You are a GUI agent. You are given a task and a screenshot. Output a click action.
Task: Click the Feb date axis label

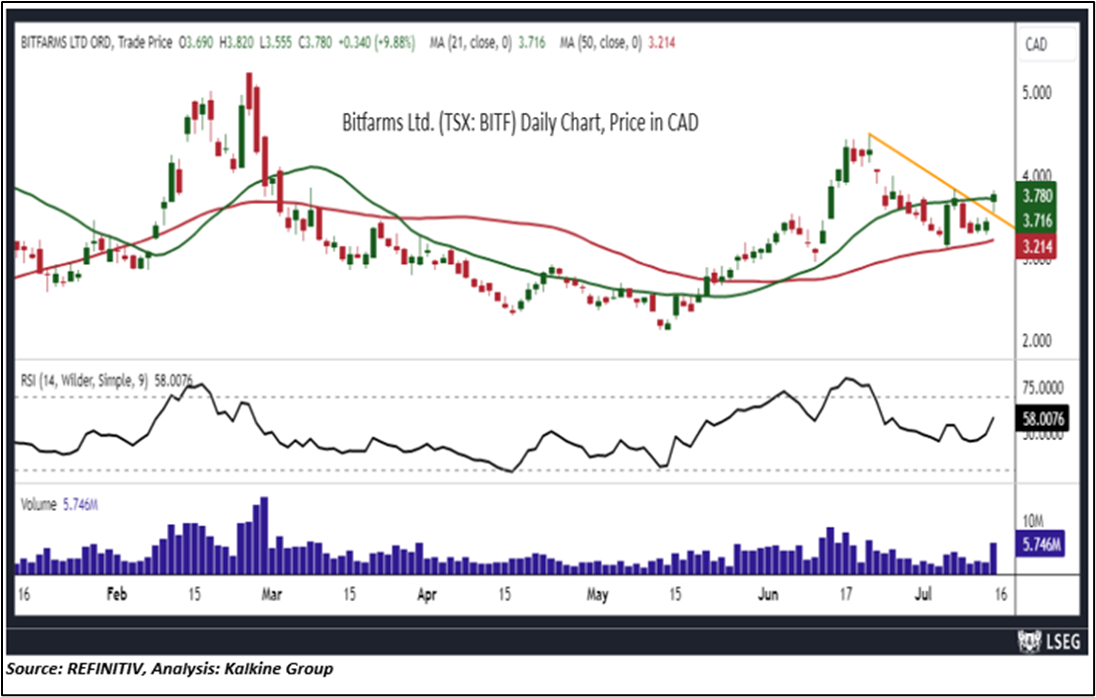click(117, 594)
